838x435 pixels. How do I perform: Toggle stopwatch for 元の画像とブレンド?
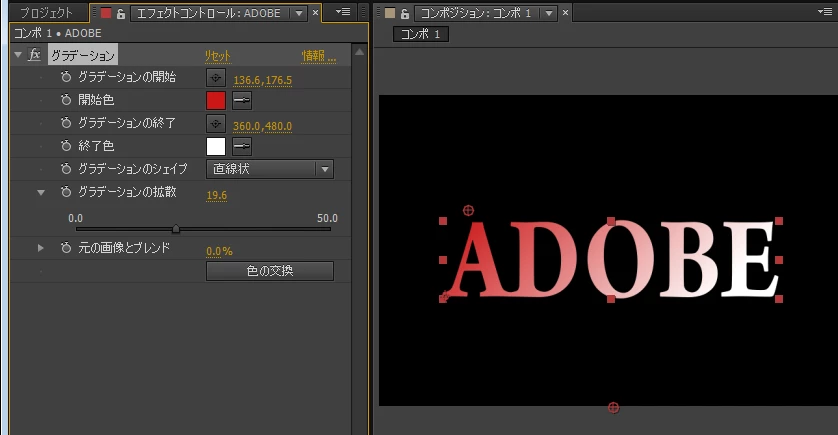pyautogui.click(x=66, y=248)
